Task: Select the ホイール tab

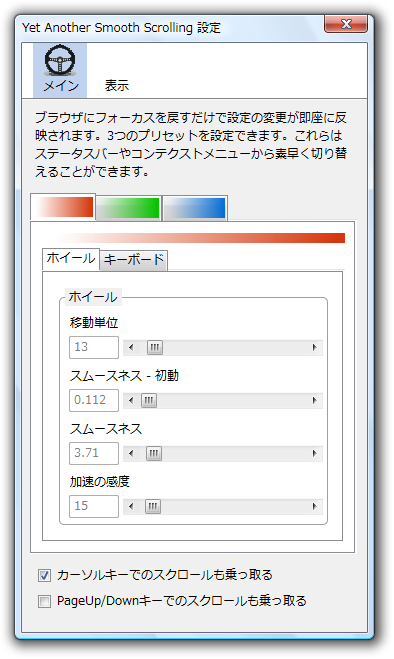Action: [x=71, y=258]
